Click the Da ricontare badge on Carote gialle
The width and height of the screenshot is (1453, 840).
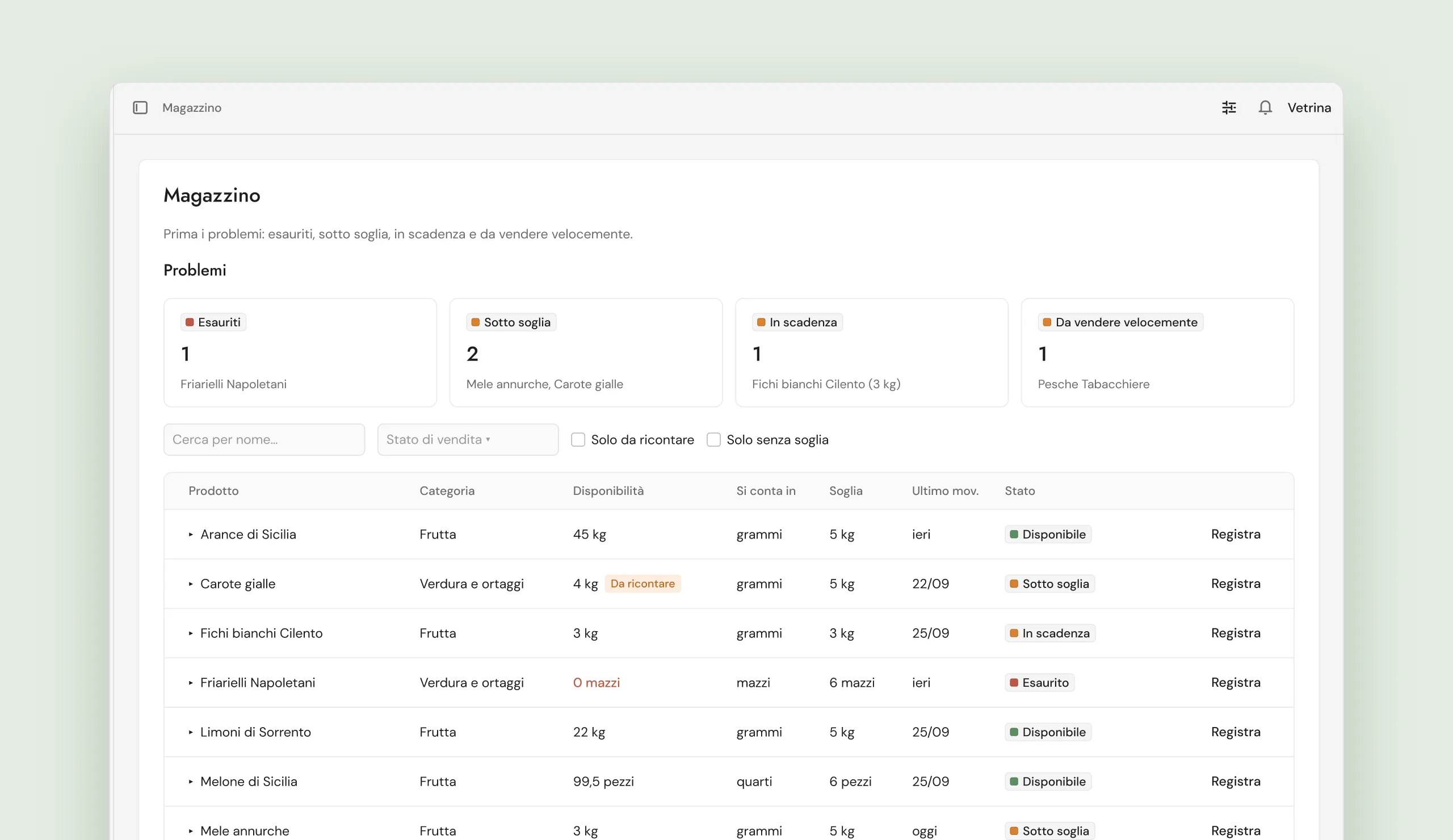tap(642, 584)
